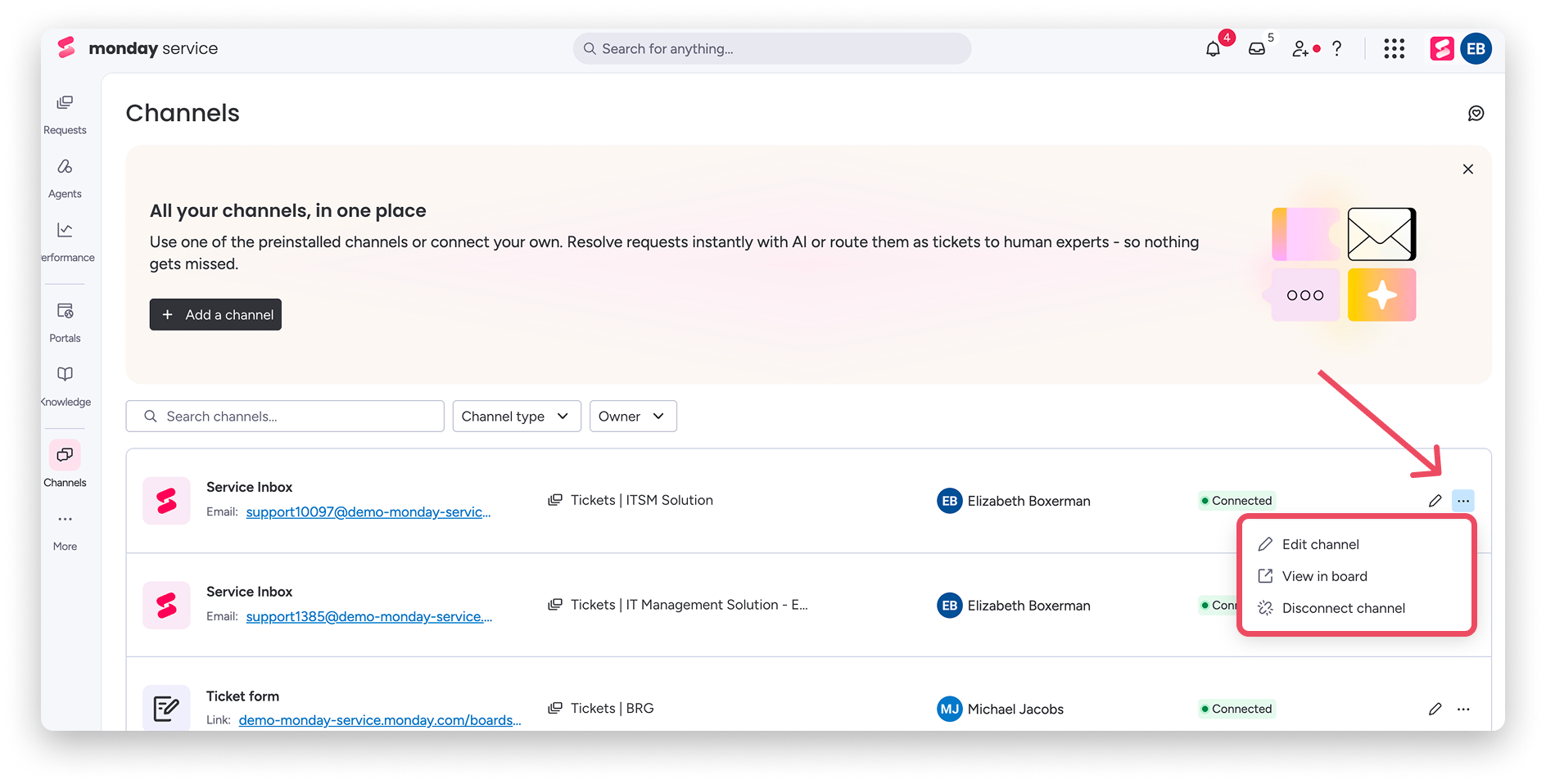Open Performance in the sidebar

click(66, 242)
